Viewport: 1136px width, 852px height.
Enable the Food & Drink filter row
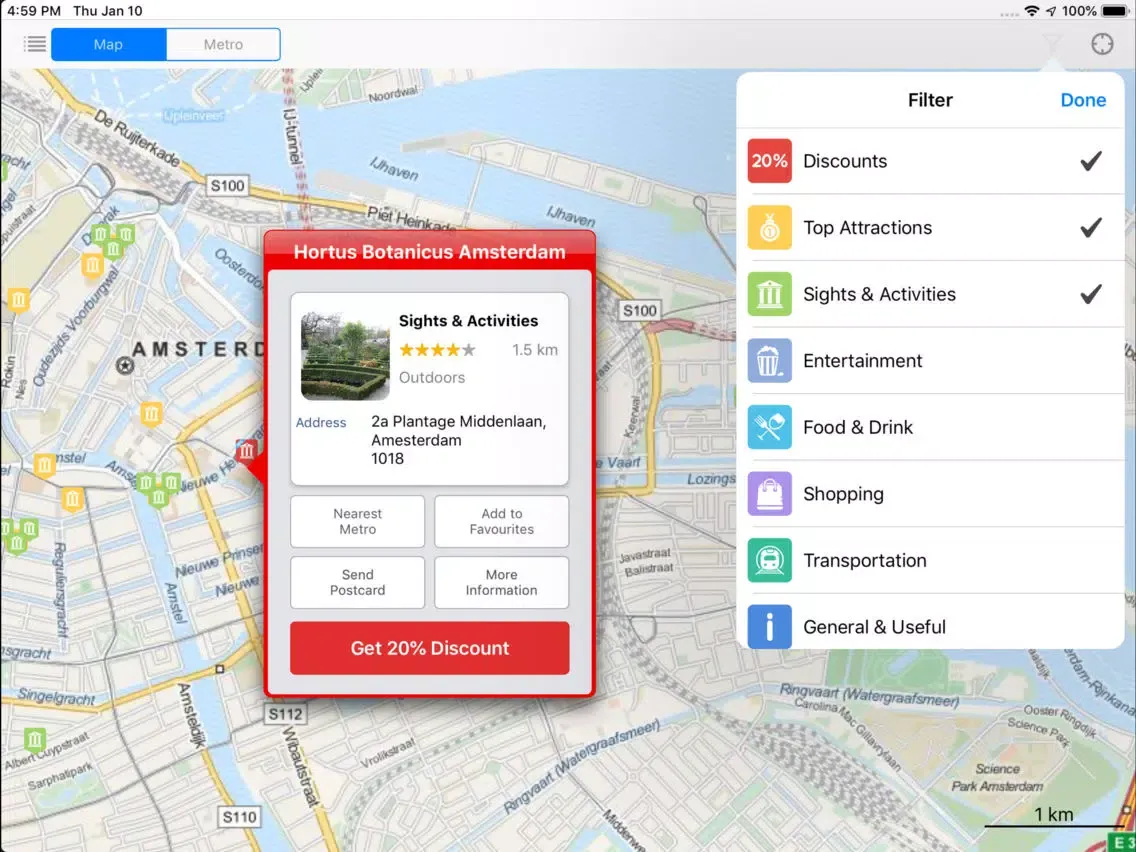point(930,427)
